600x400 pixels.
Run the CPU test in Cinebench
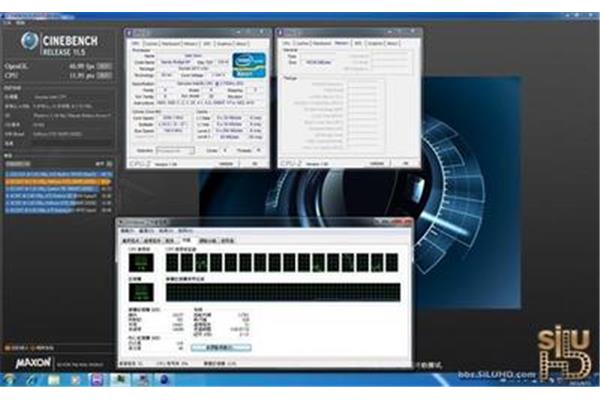pyautogui.click(x=104, y=75)
